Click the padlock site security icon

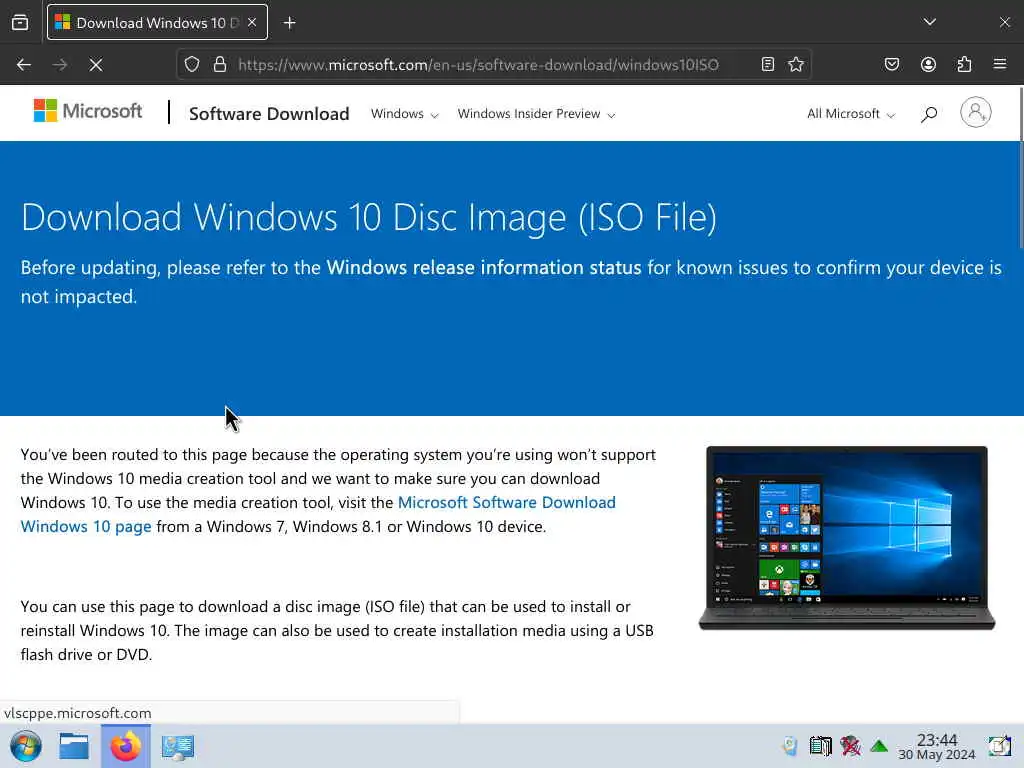(220, 64)
